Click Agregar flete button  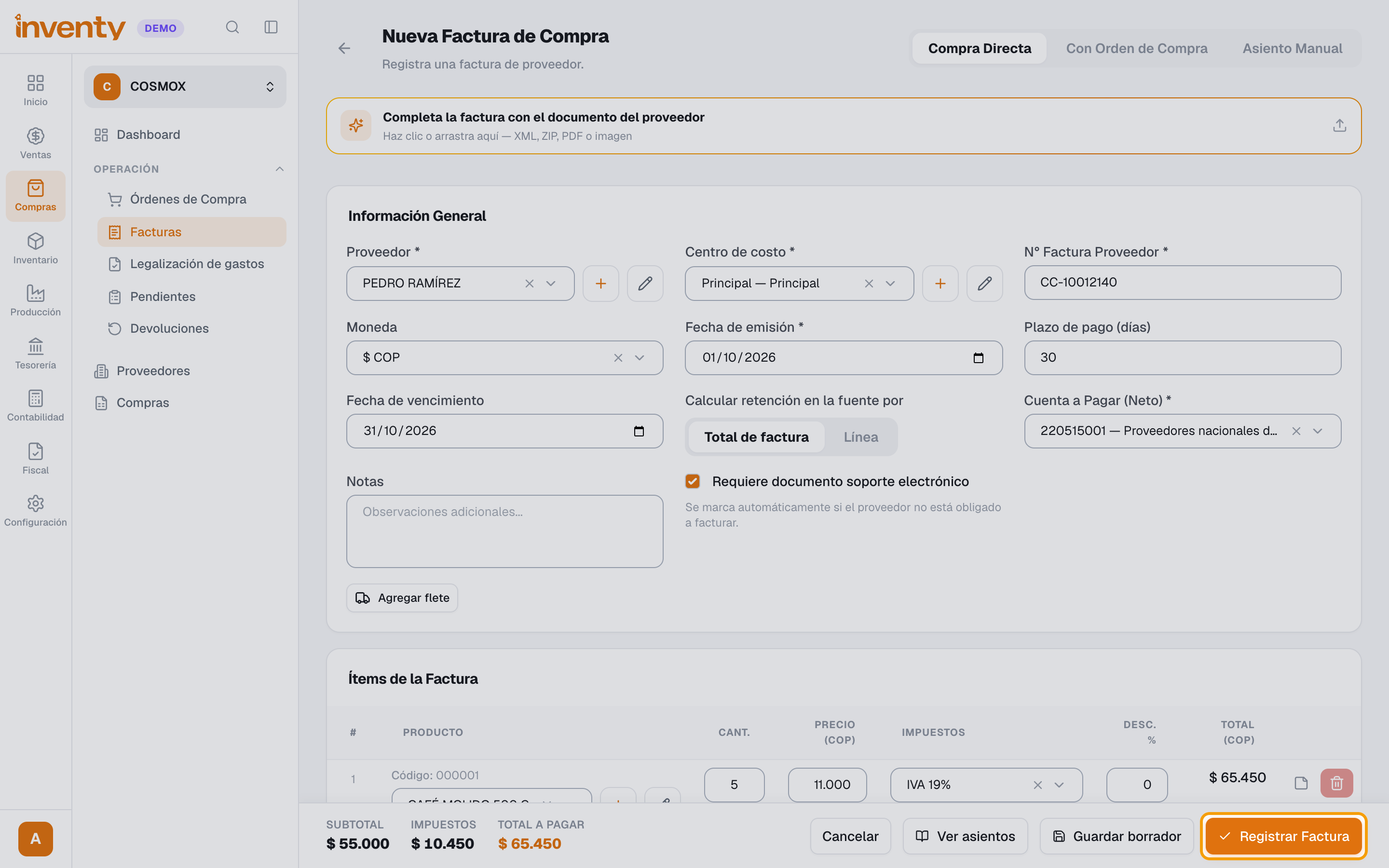click(402, 598)
